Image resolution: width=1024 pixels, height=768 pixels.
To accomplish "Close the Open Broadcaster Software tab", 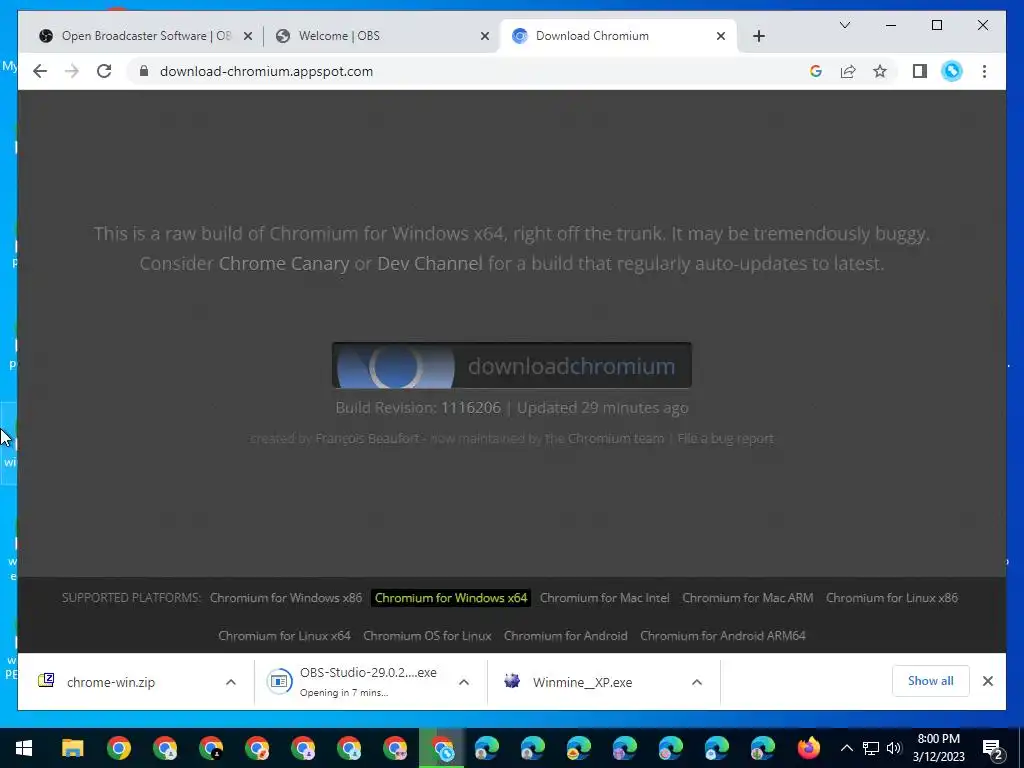I will pyautogui.click(x=248, y=36).
